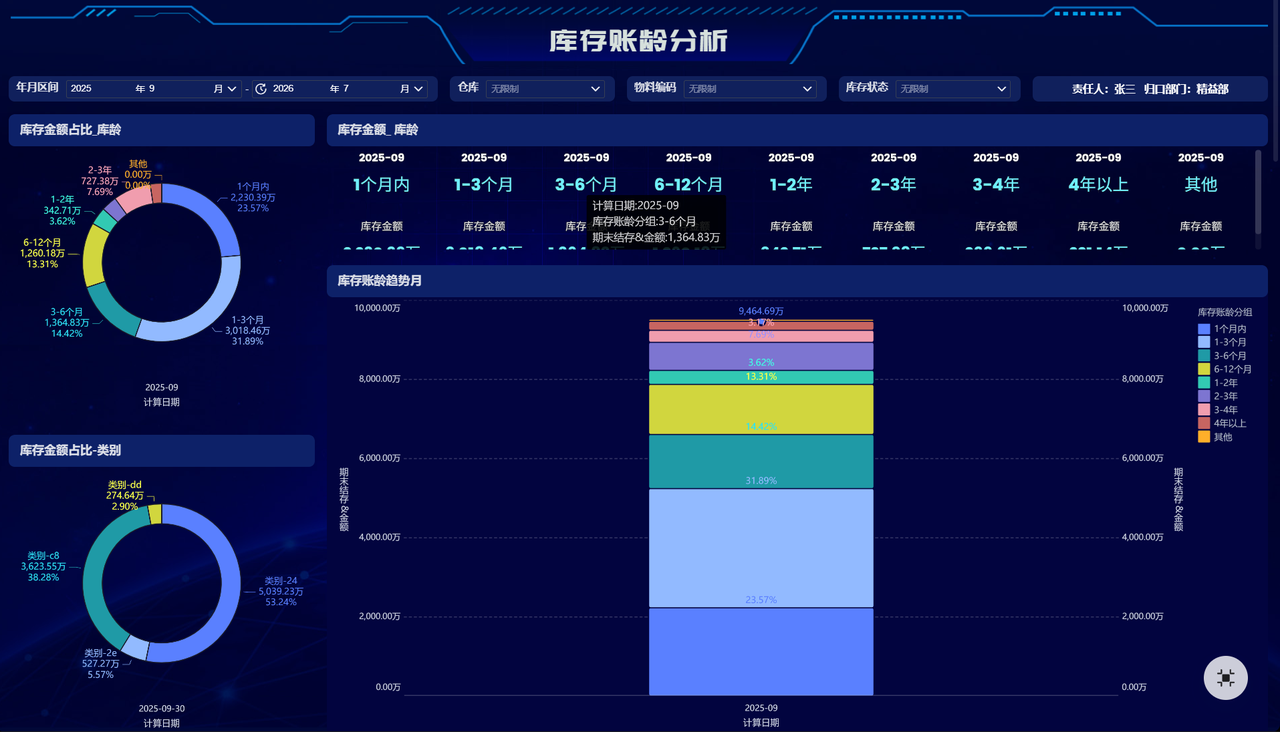Screen dimensions: 1280x732
Task: Click the 类别-24 5,039.23万 donut label
Action: tap(280, 592)
